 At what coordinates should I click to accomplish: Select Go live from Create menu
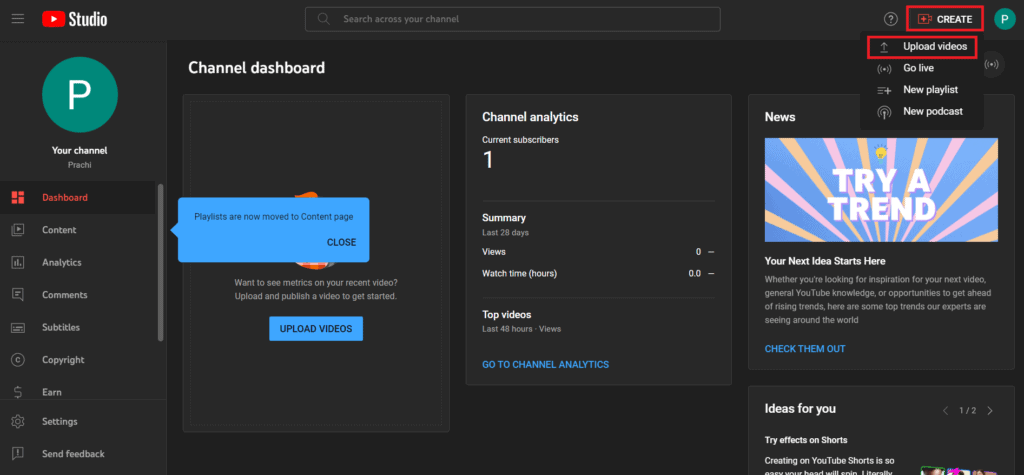click(x=921, y=68)
